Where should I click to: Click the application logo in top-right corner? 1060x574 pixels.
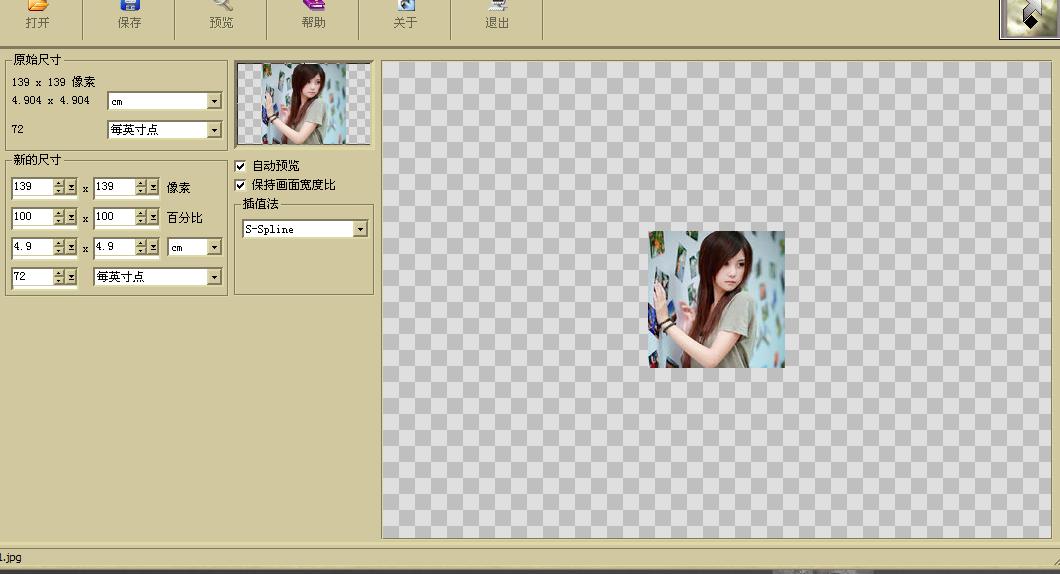[x=1029, y=19]
